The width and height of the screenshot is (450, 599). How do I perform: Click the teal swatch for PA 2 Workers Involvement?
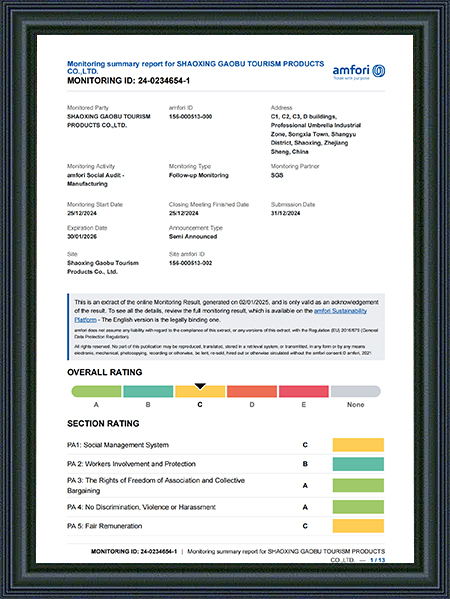point(358,464)
